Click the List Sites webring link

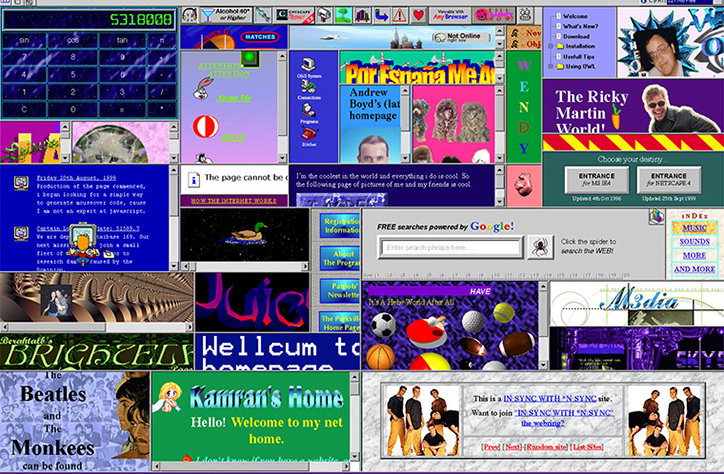coord(587,447)
